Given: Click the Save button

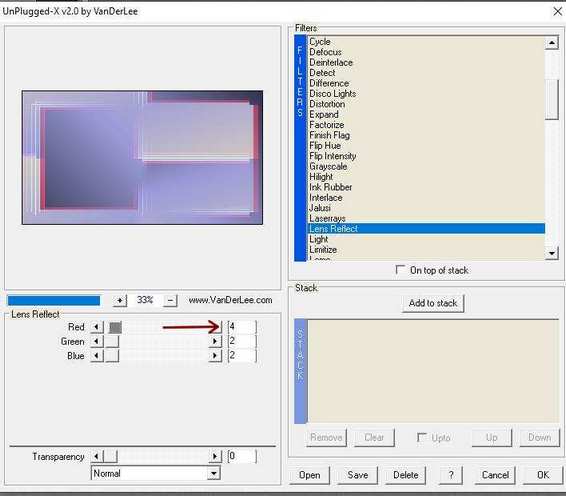Looking at the screenshot, I should click(x=357, y=475).
